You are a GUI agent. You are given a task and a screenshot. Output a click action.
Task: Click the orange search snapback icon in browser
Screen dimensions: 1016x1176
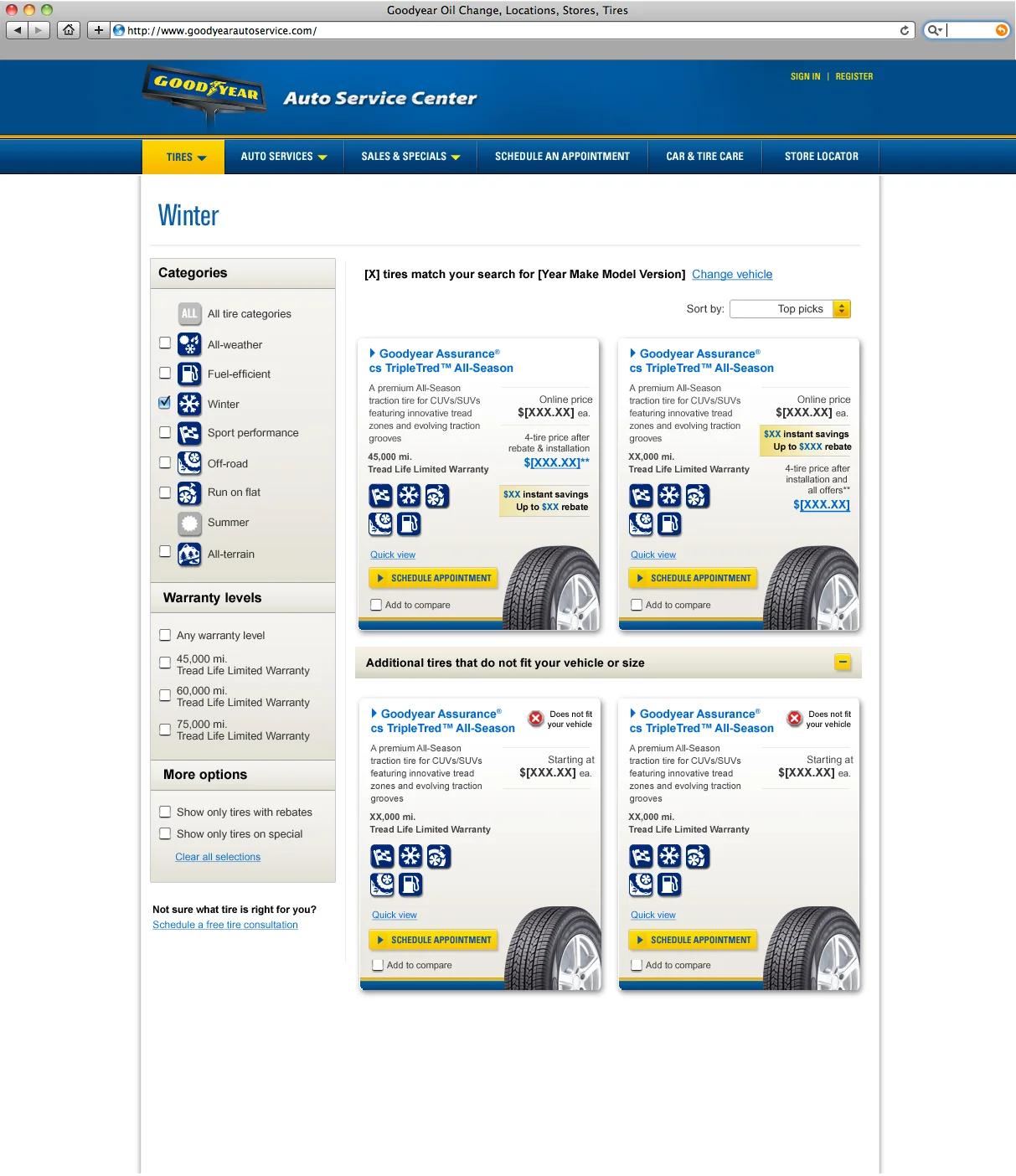[1001, 30]
